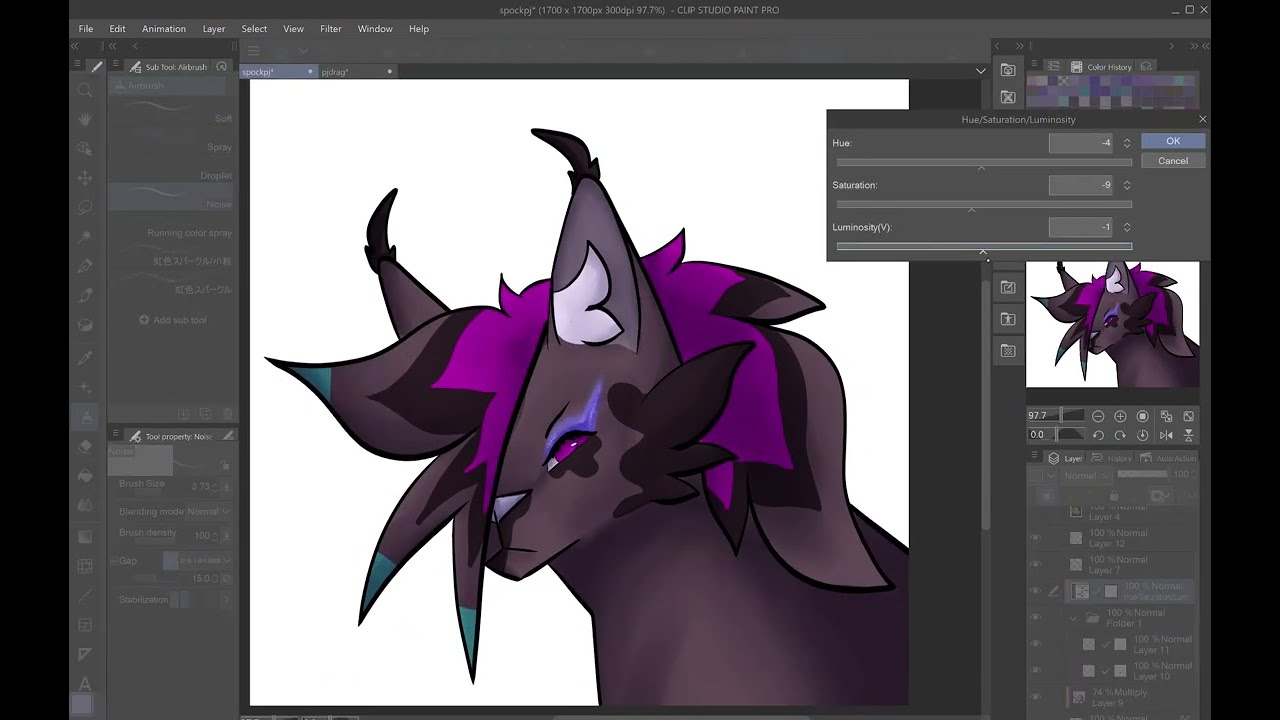Switch to the History panel tab
This screenshot has width=1280, height=720.
[1112, 458]
